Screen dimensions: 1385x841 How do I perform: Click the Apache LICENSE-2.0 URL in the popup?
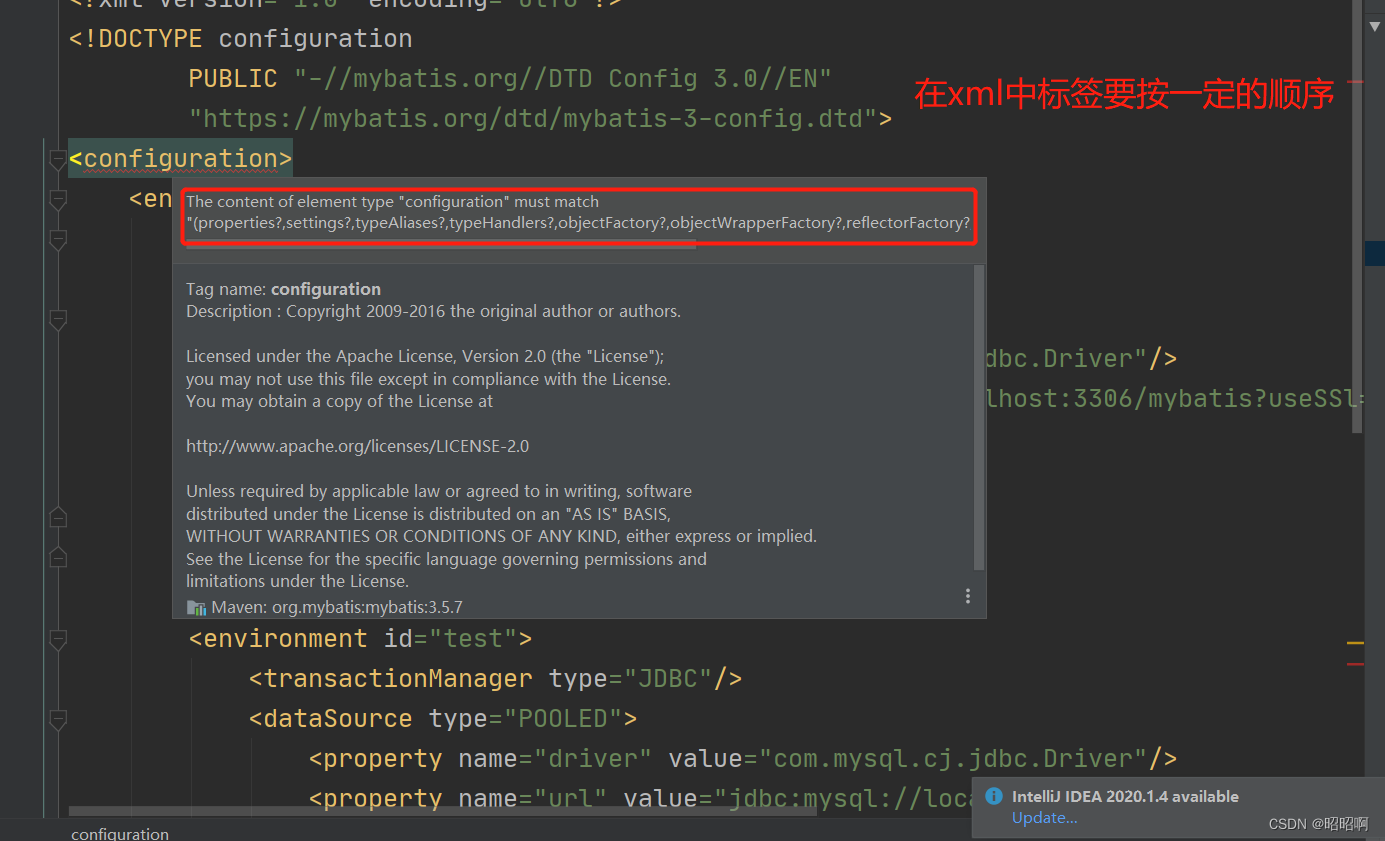coord(357,446)
